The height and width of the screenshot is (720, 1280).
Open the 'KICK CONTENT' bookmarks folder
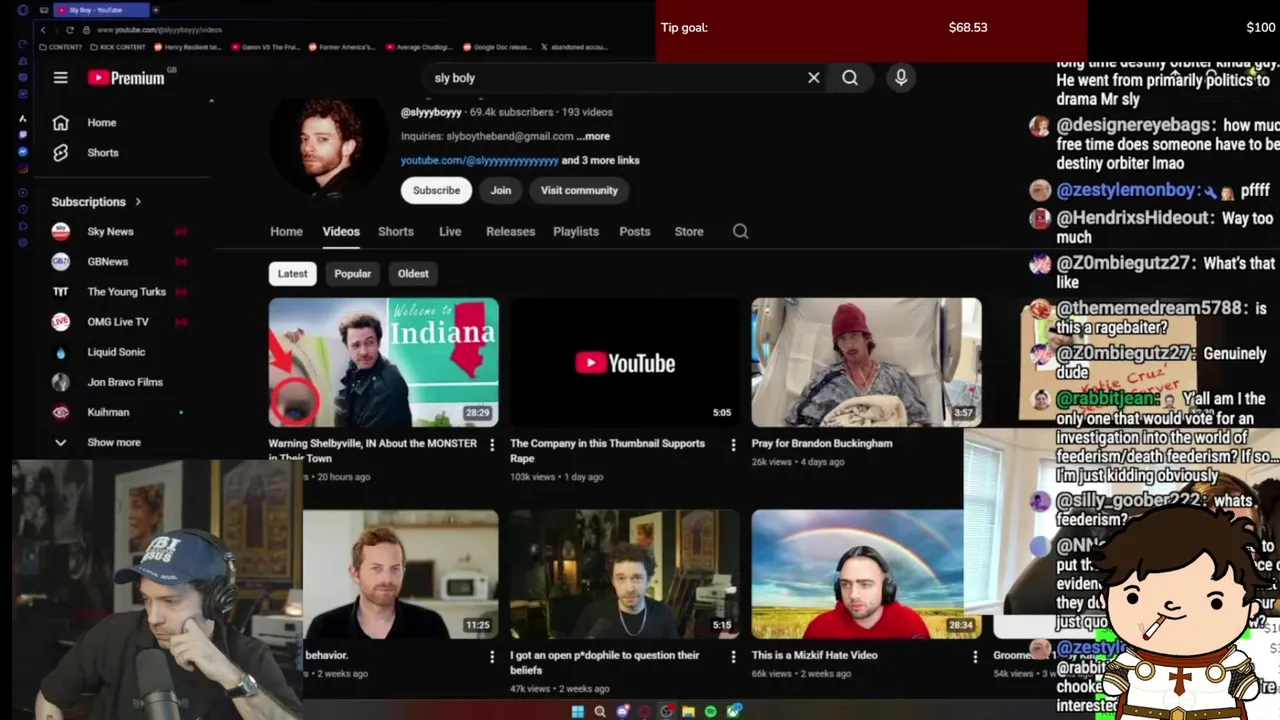[x=118, y=47]
